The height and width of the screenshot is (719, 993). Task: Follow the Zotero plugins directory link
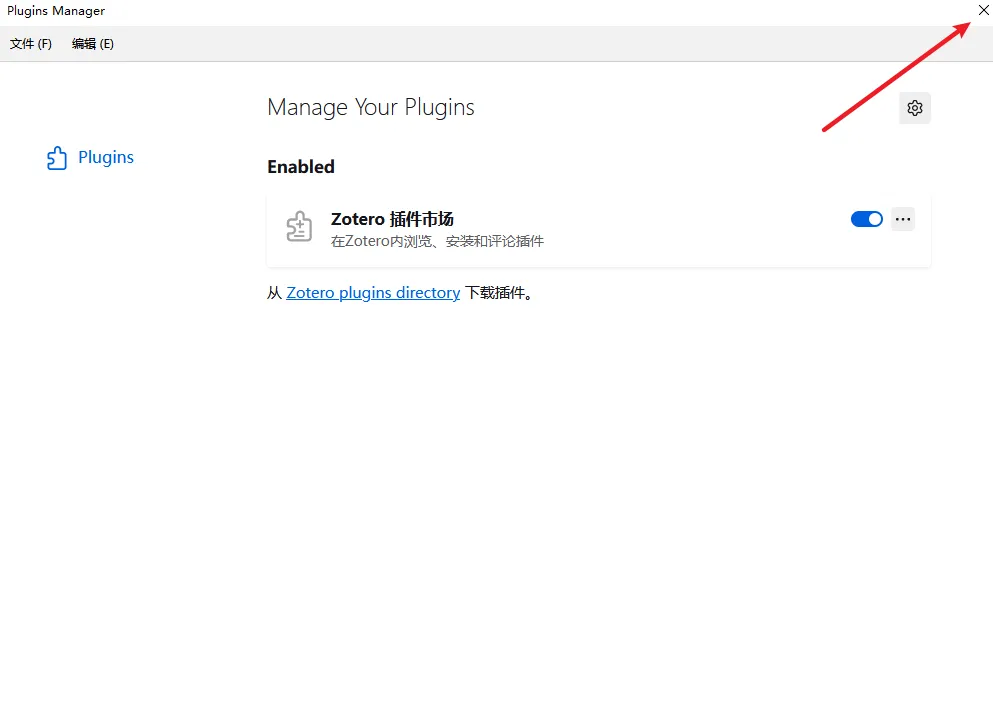coord(373,293)
